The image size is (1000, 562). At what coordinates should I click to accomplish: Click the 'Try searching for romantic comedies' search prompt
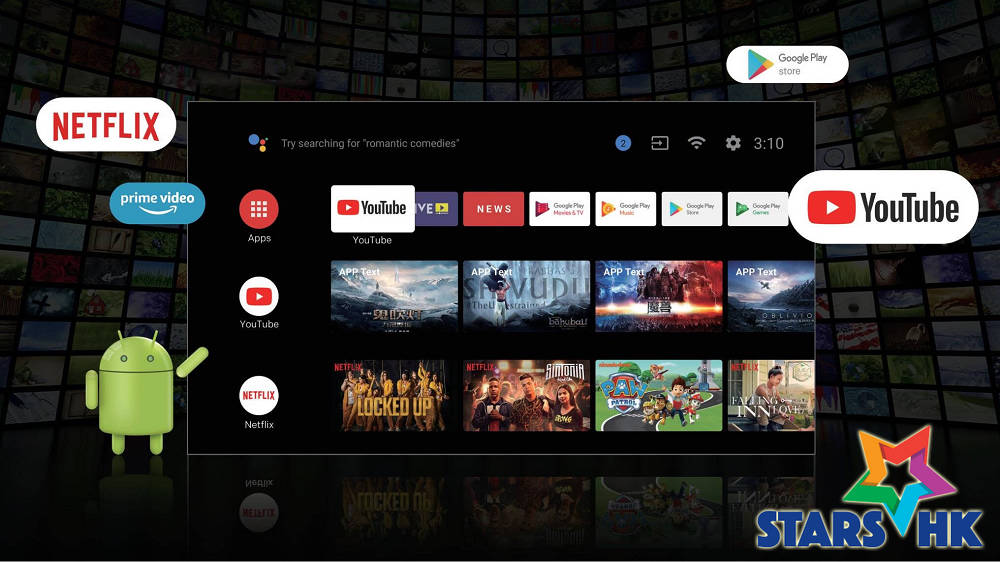coord(370,144)
